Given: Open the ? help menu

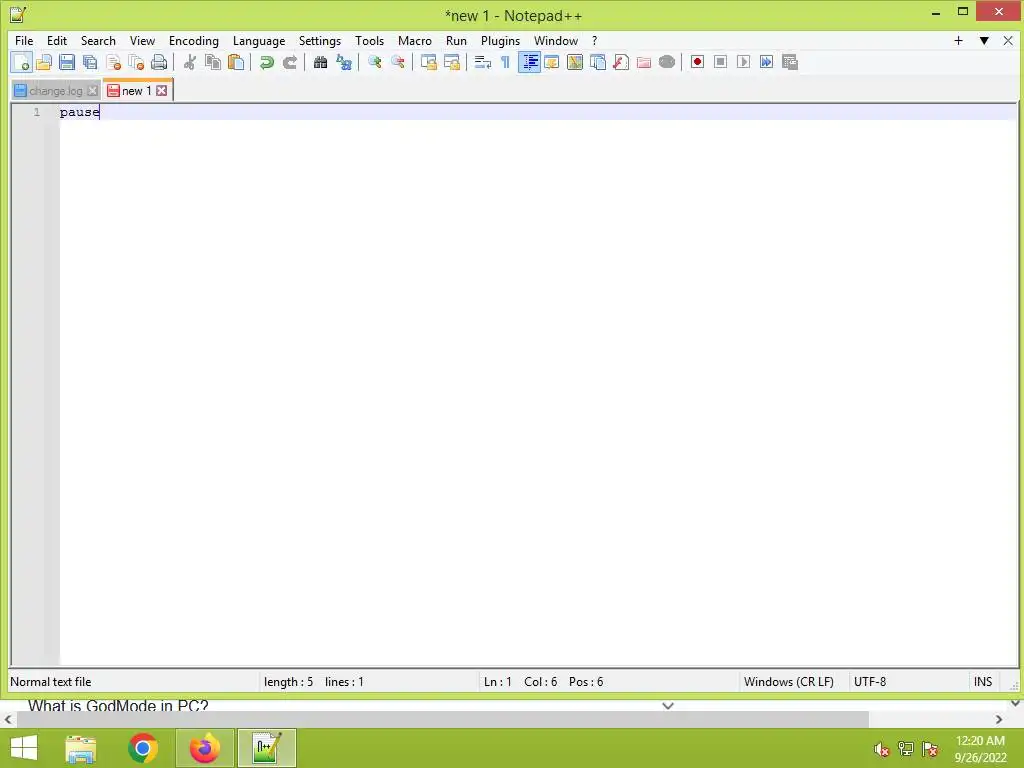Looking at the screenshot, I should pos(594,40).
